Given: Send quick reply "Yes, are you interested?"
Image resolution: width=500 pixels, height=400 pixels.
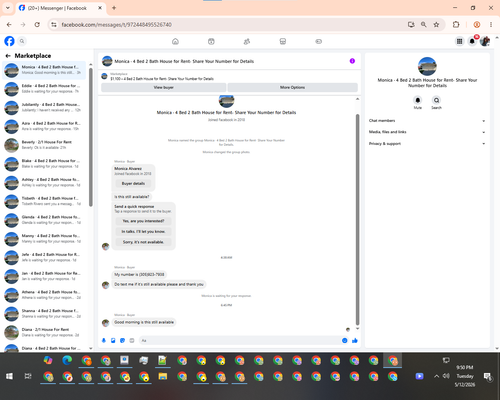Looking at the screenshot, I should 143,221.
